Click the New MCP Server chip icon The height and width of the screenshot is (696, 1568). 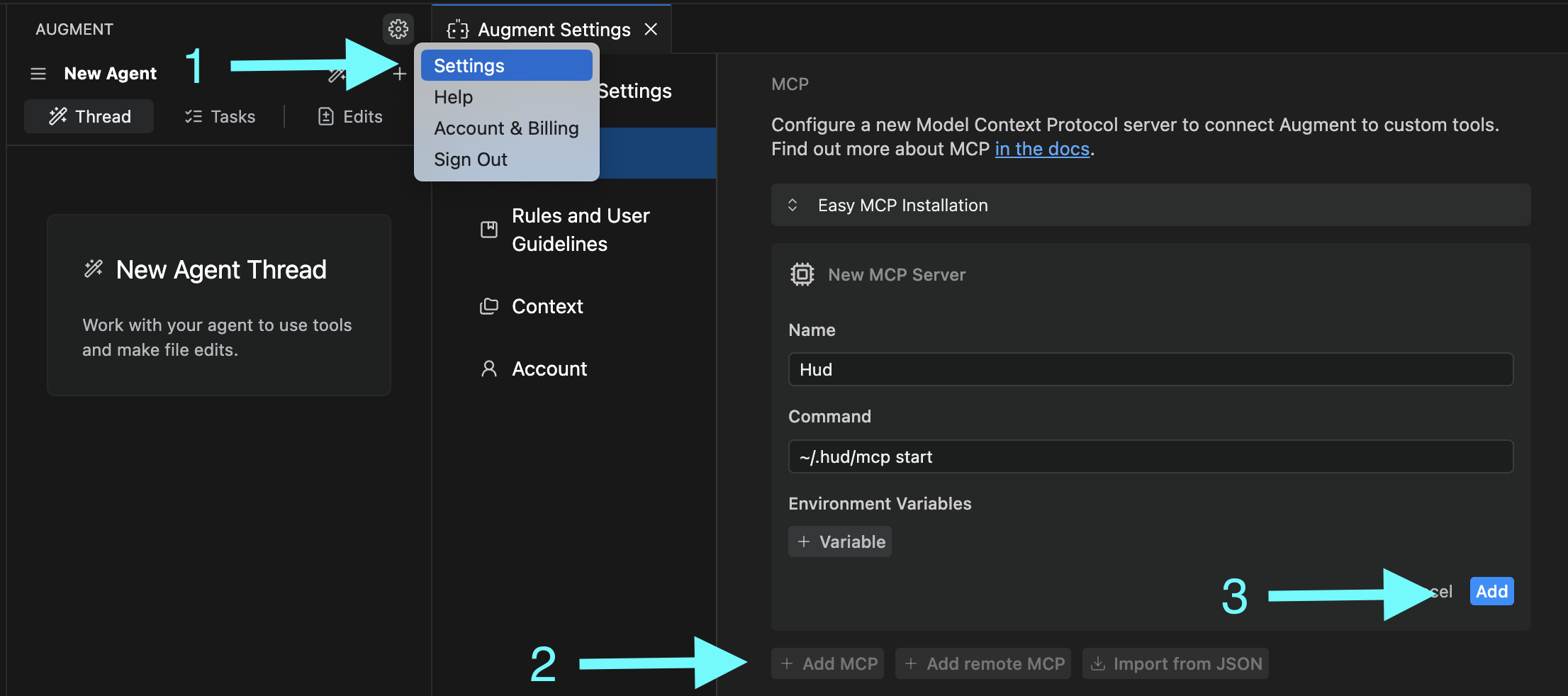pos(802,274)
